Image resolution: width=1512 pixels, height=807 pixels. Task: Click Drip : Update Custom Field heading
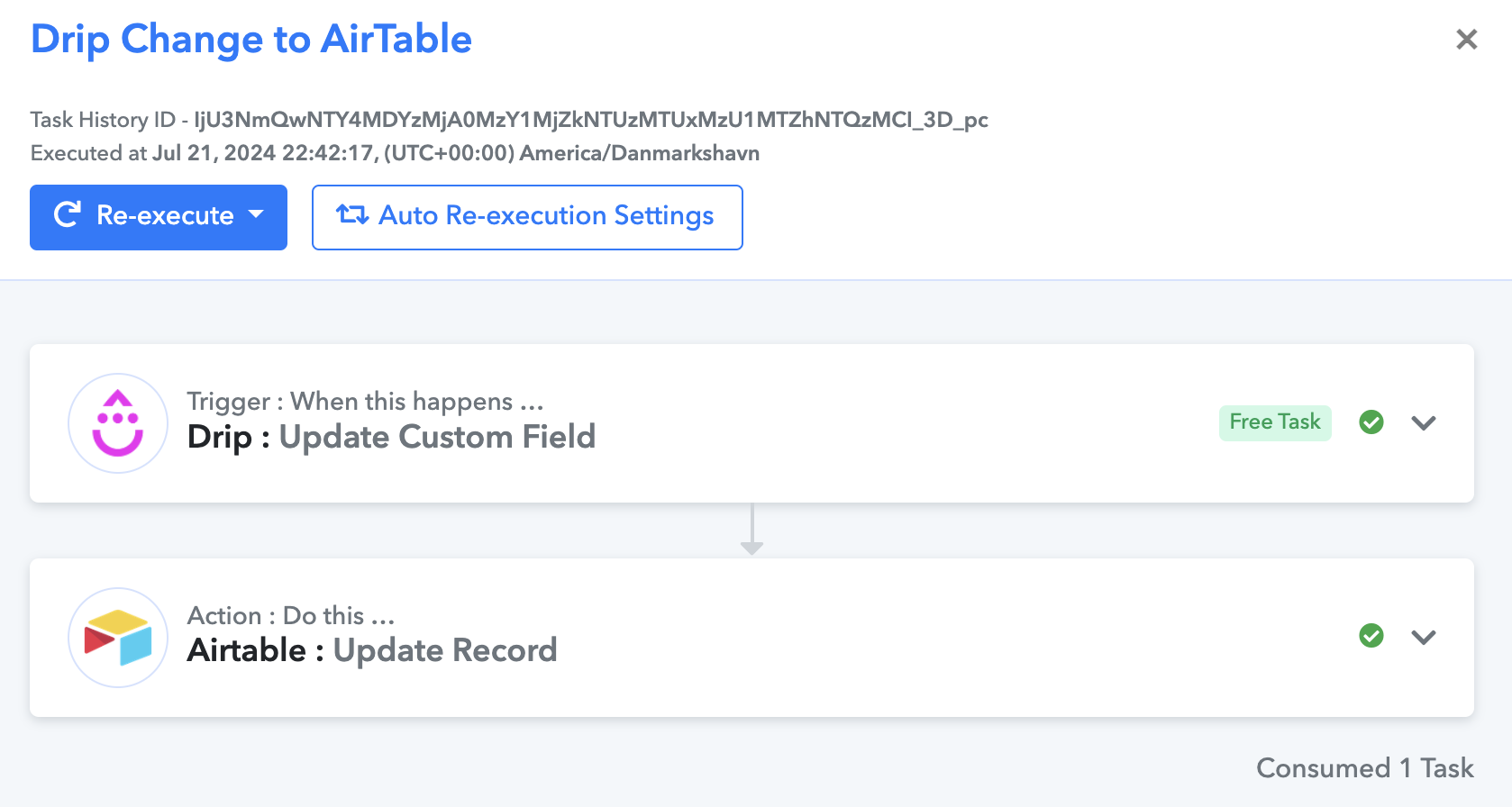(391, 437)
